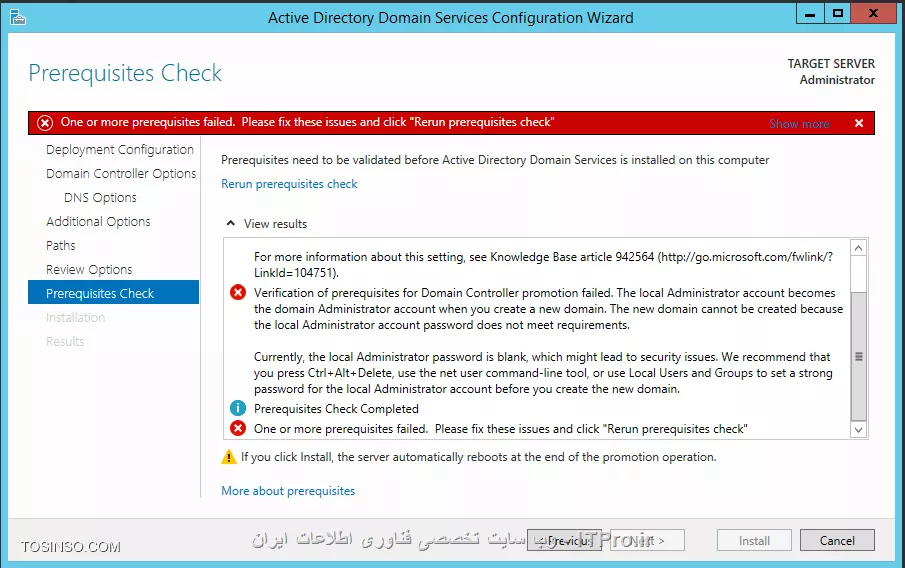Cancel the configuration wizard
Image resolution: width=905 pixels, height=568 pixels.
(x=837, y=540)
